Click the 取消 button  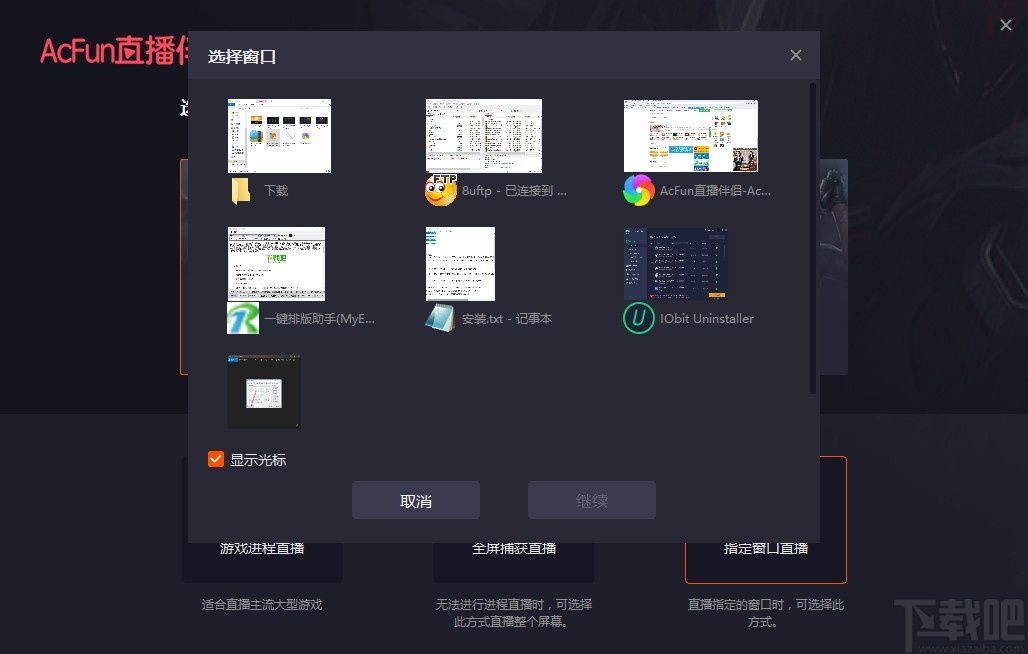tap(415, 500)
